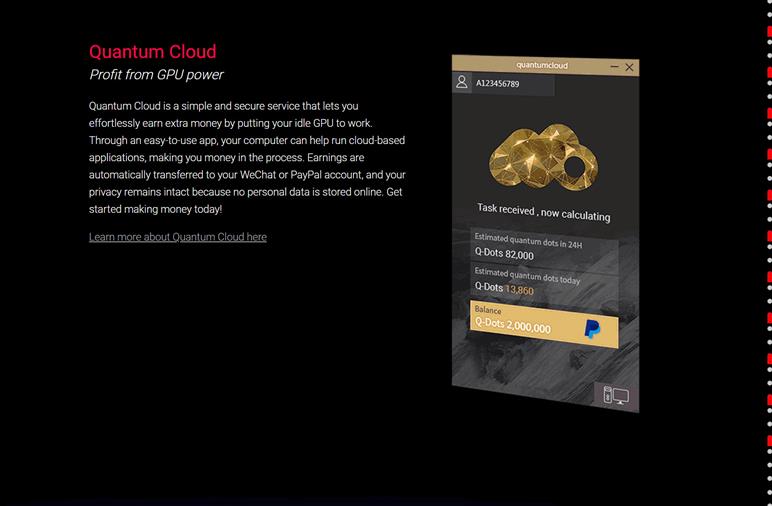Viewport: 772px width, 506px height.
Task: Close the quantumcloud window
Action: pos(629,67)
